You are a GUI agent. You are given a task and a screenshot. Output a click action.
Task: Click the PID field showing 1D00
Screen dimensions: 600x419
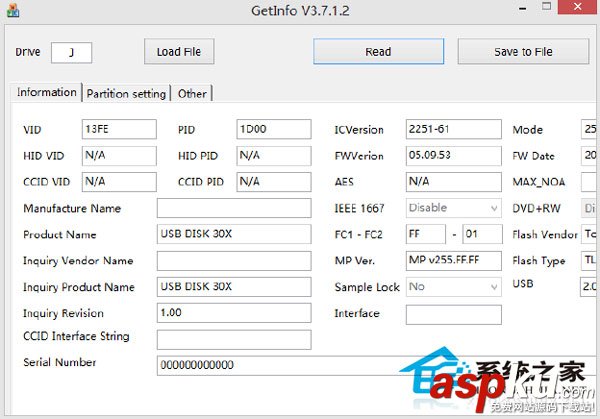(274, 129)
